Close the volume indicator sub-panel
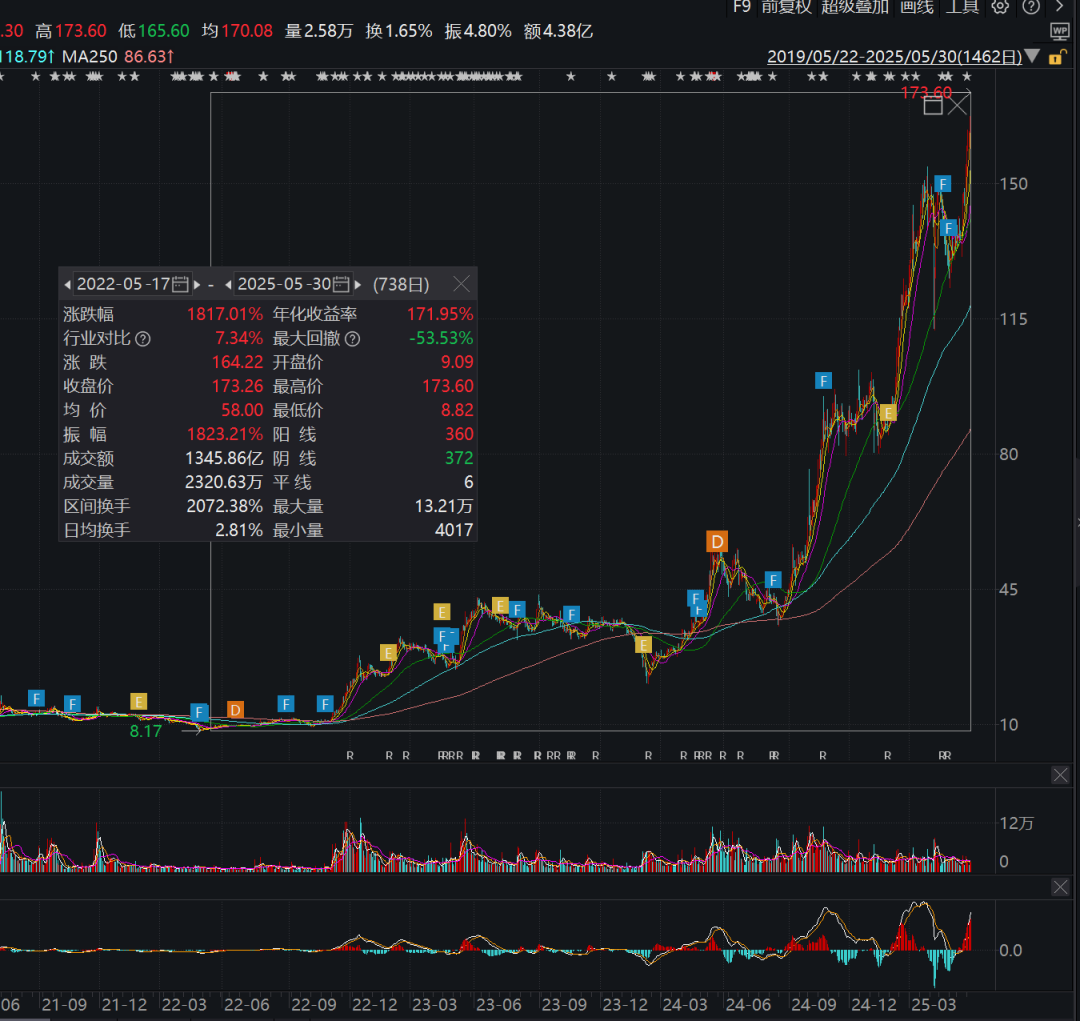This screenshot has height=1021, width=1080. (x=1060, y=775)
